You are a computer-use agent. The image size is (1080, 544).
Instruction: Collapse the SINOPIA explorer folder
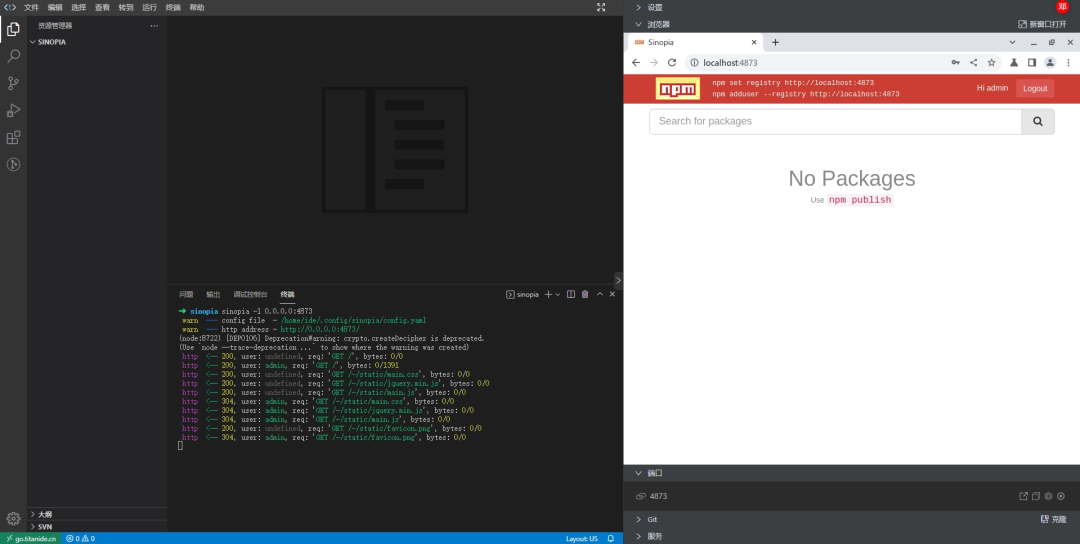[51, 42]
